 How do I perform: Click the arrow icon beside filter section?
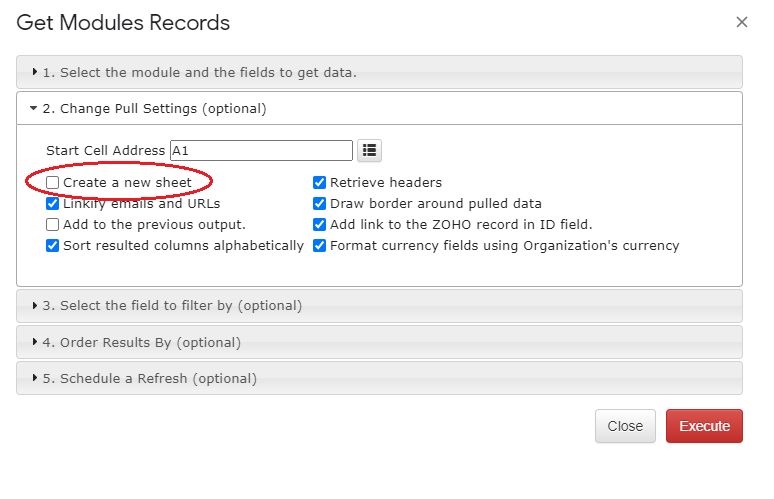pos(35,306)
